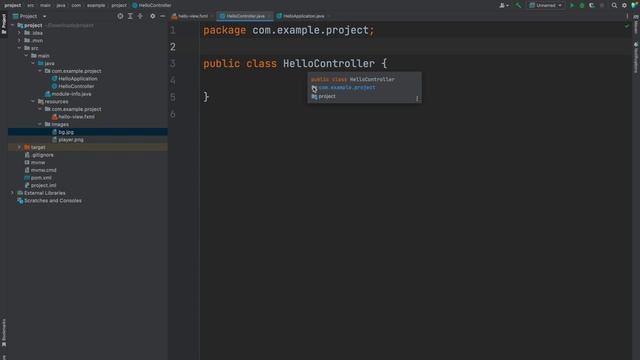Click 'src' breadcrumb in navigation bar
This screenshot has height=360, width=640.
pos(31,5)
